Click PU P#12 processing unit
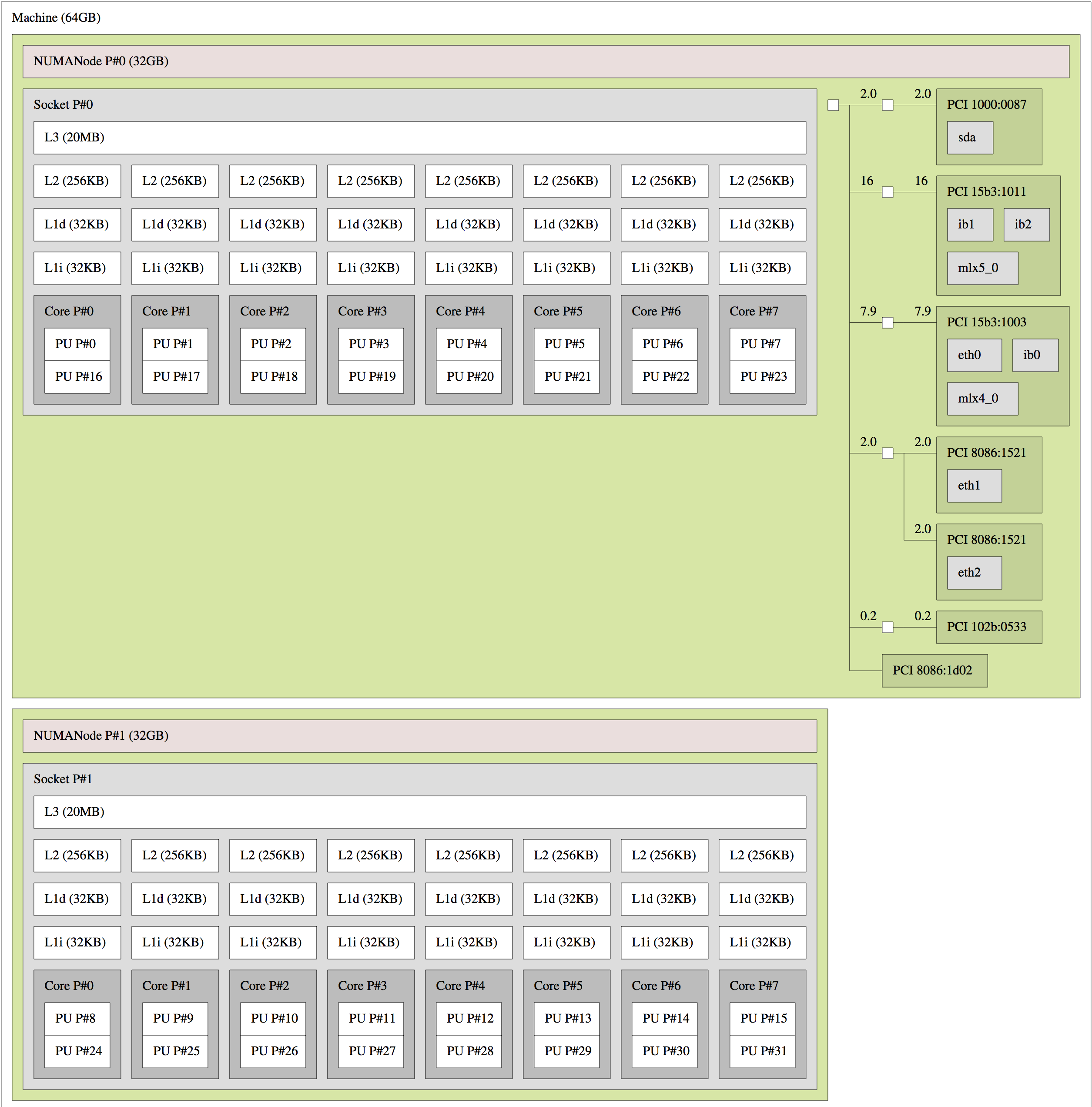The width and height of the screenshot is (1092, 1107). pyautogui.click(x=469, y=1019)
